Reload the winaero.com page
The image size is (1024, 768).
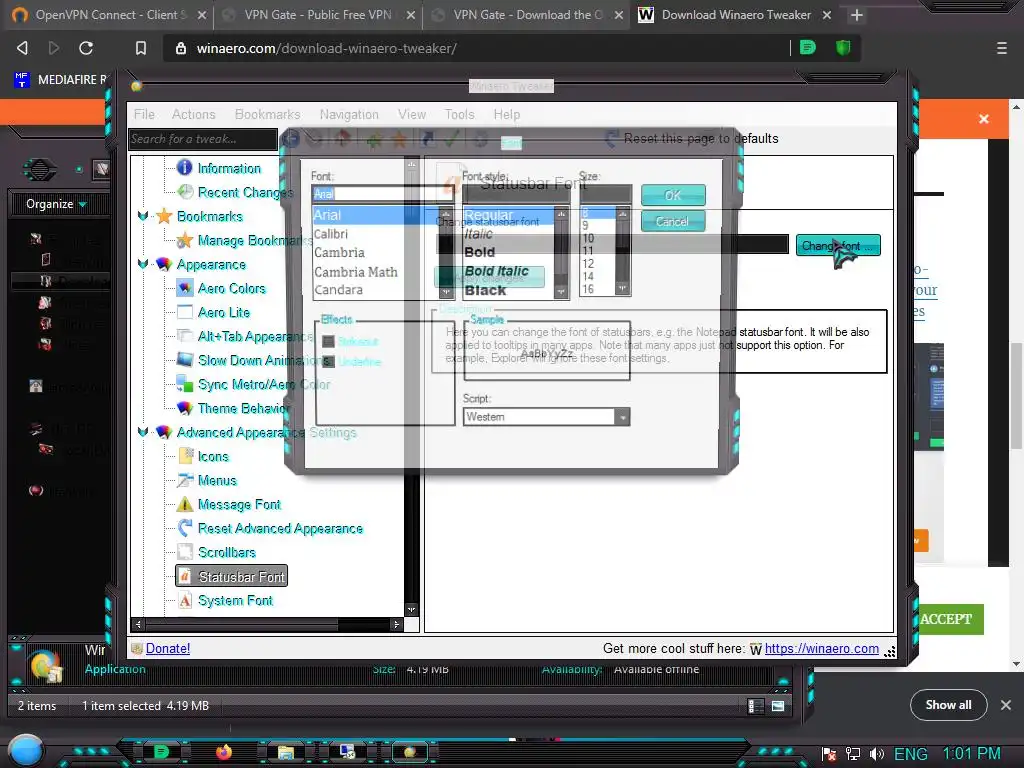pyautogui.click(x=86, y=48)
